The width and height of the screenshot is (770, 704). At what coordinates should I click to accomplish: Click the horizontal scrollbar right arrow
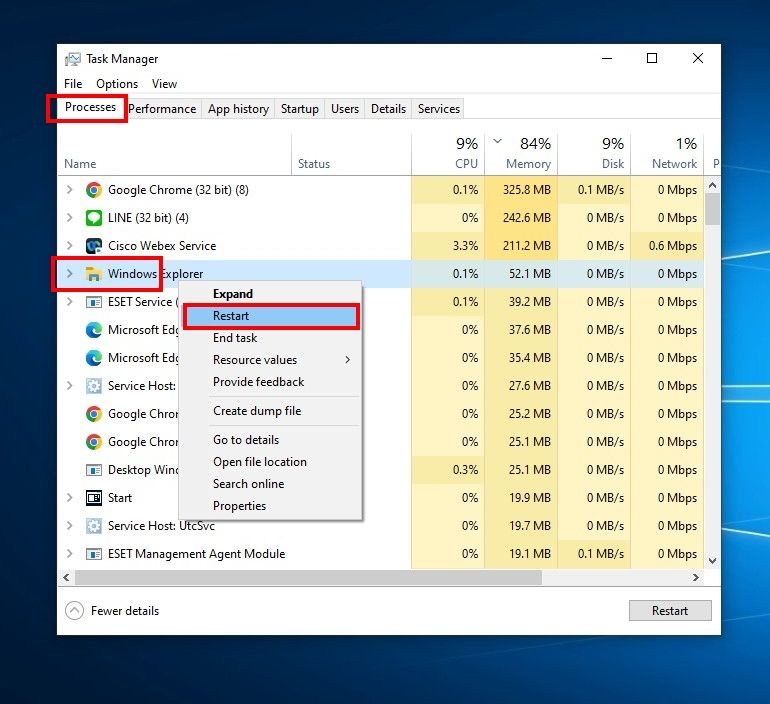tap(696, 577)
